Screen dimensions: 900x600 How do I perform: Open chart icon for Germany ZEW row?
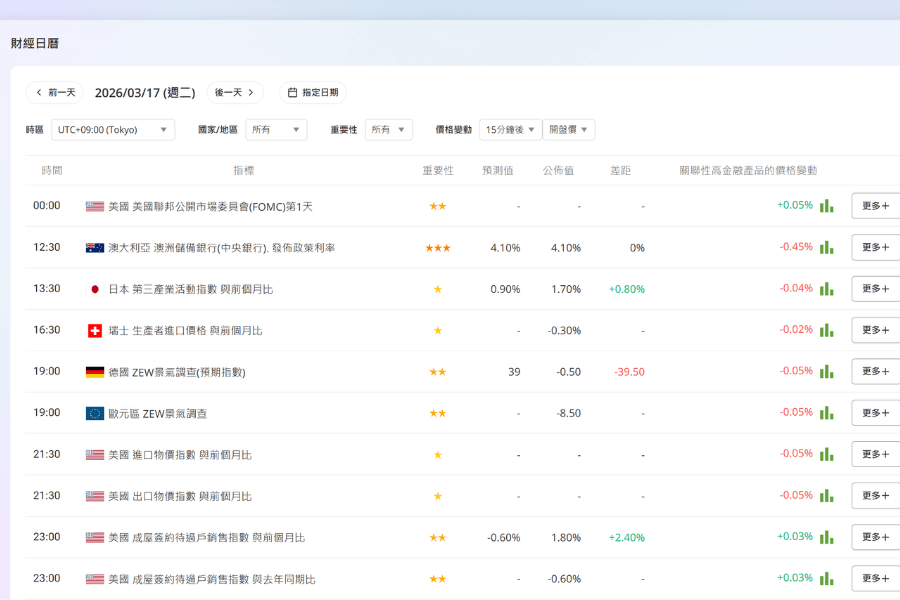tap(826, 371)
